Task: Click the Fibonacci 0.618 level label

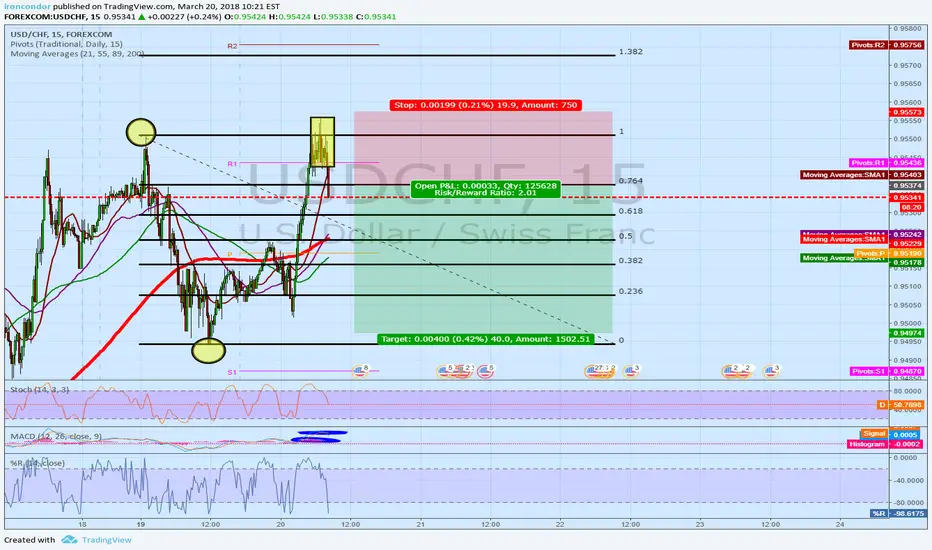Action: point(631,211)
